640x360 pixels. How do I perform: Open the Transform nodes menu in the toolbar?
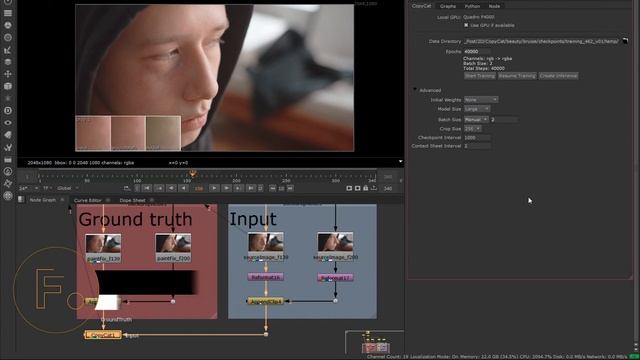pos(8,74)
